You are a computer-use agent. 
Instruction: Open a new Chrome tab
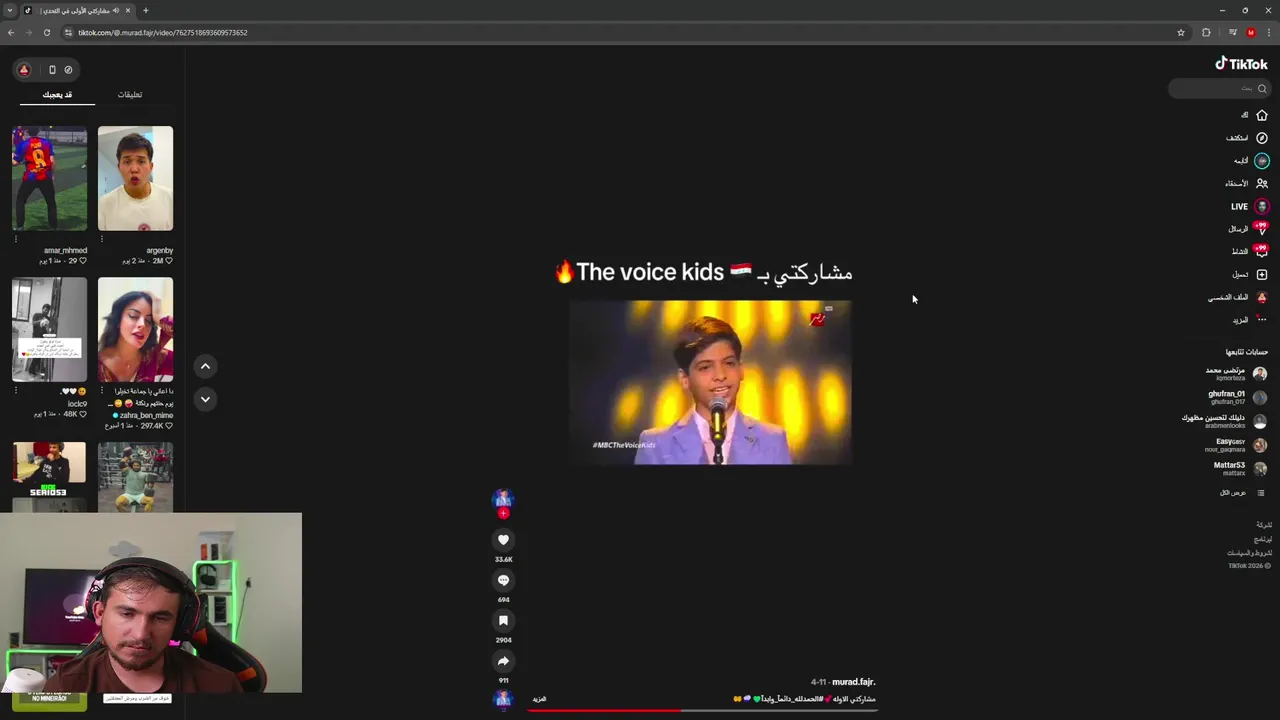[145, 10]
